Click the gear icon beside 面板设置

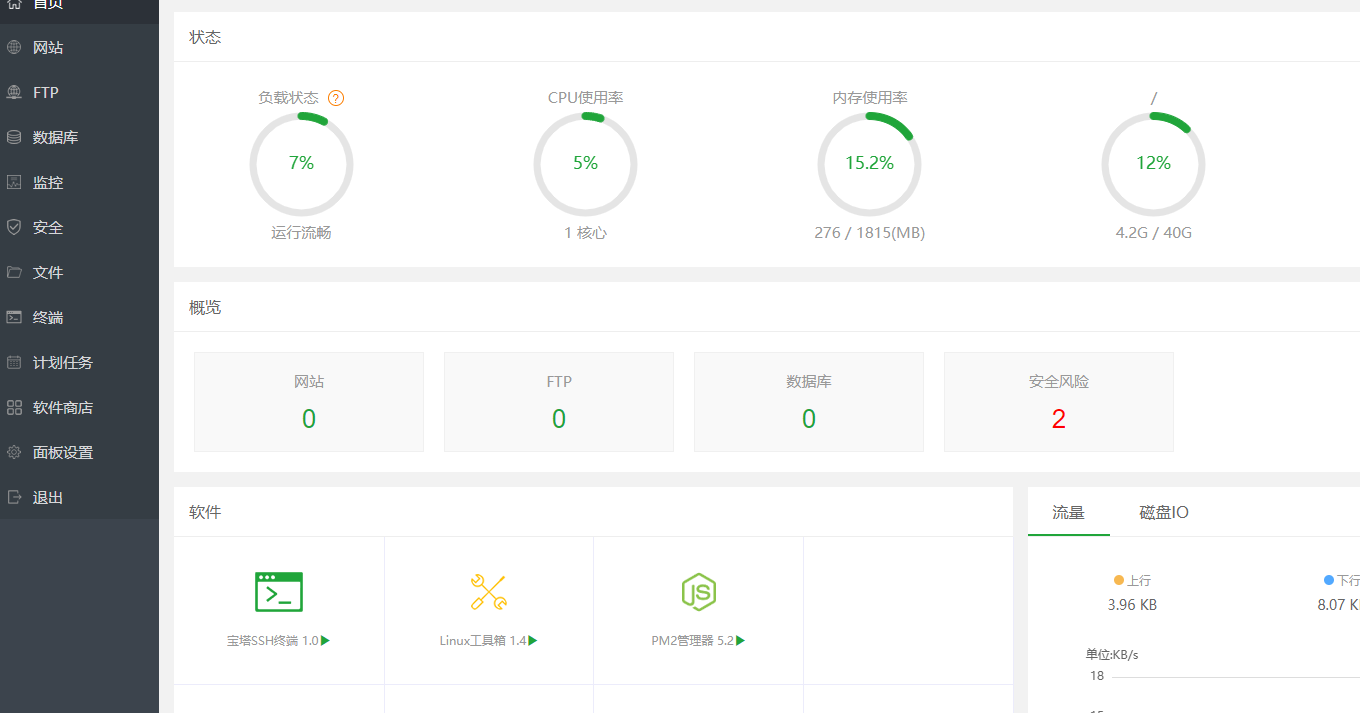[14, 452]
